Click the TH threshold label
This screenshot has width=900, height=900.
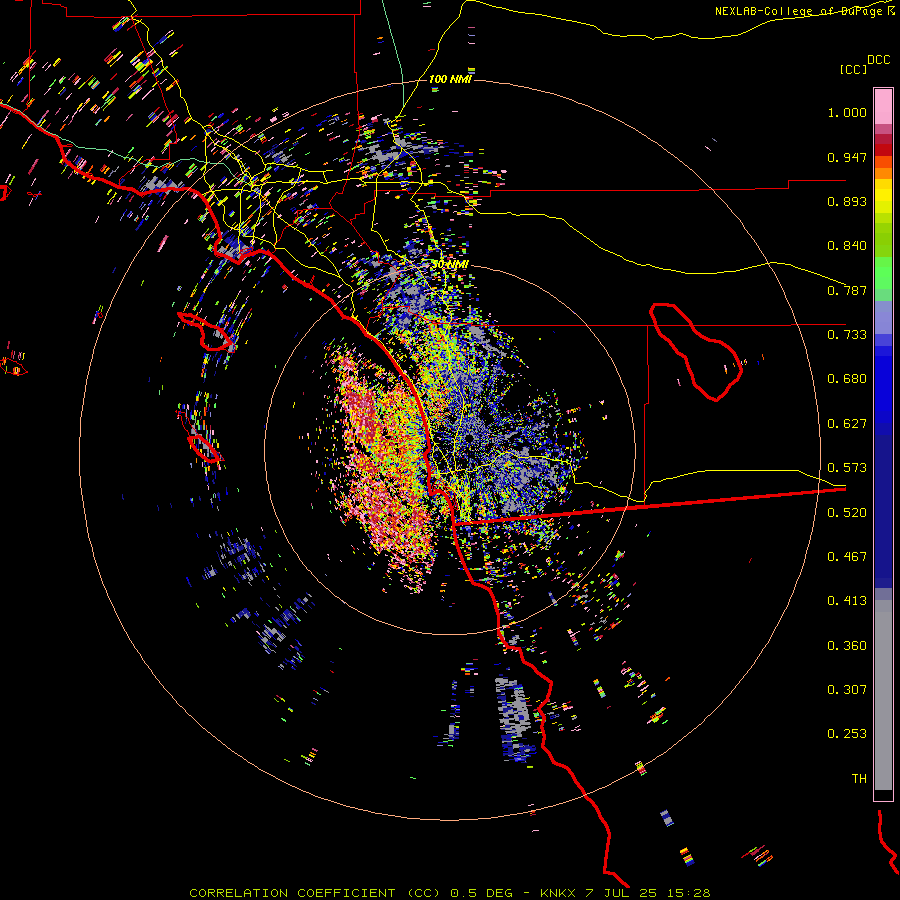(859, 779)
